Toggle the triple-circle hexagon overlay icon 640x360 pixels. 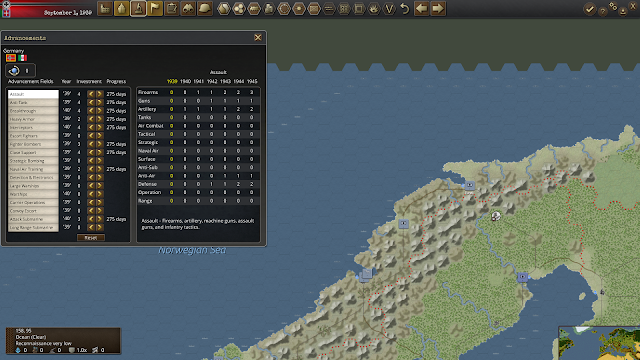click(x=239, y=9)
